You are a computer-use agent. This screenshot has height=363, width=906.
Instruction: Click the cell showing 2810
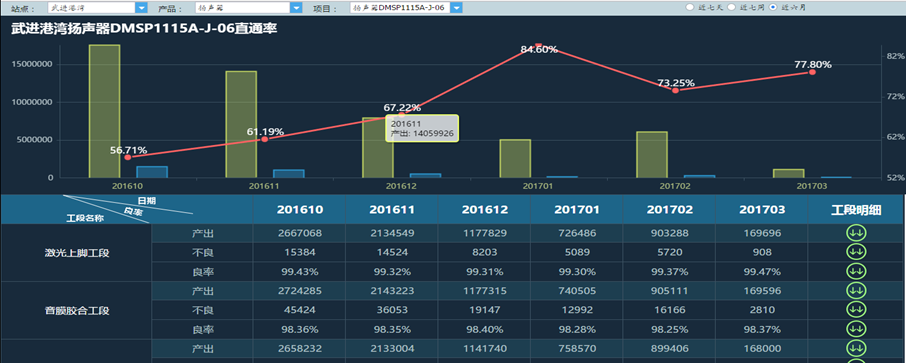click(x=762, y=310)
